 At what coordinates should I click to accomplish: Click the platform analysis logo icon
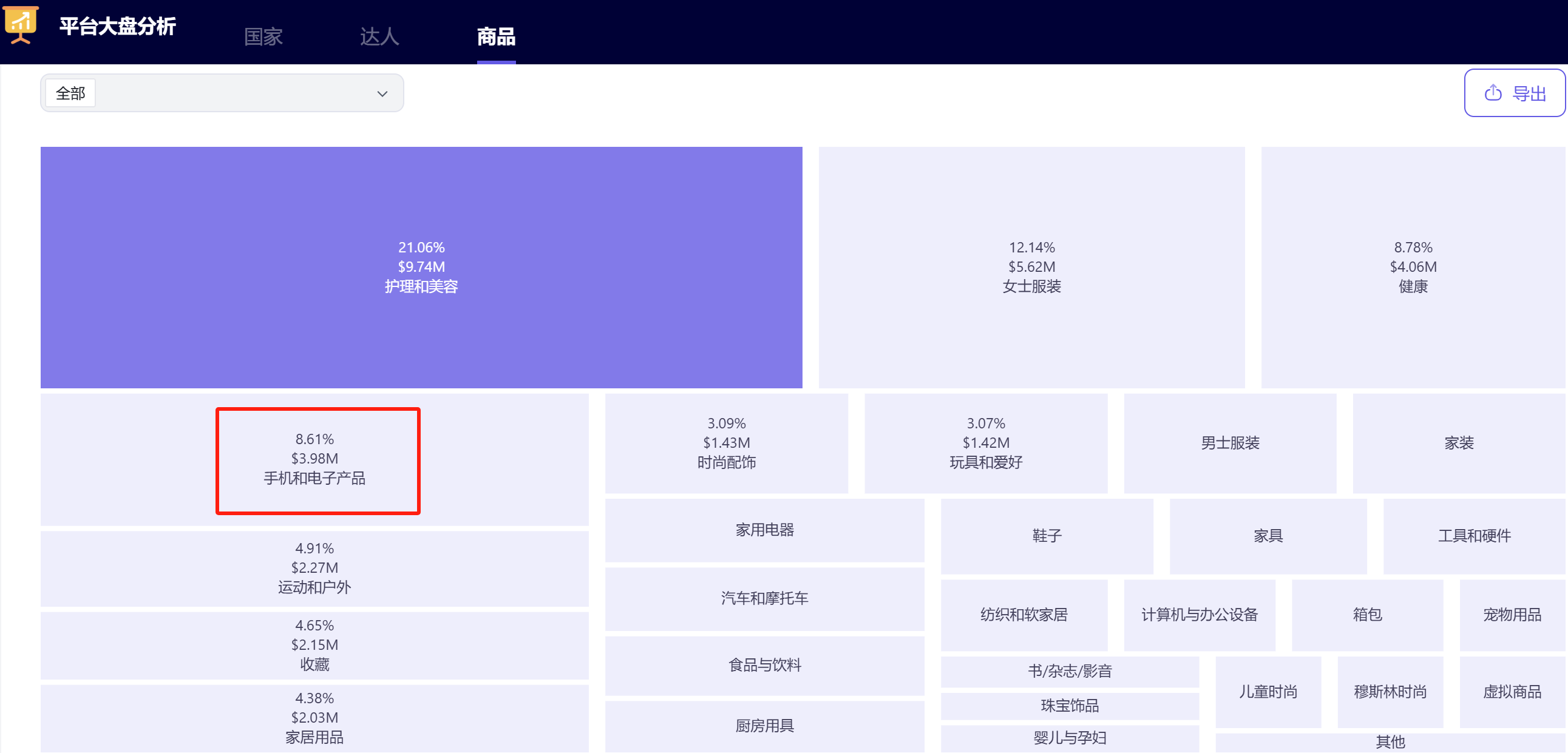(x=21, y=24)
